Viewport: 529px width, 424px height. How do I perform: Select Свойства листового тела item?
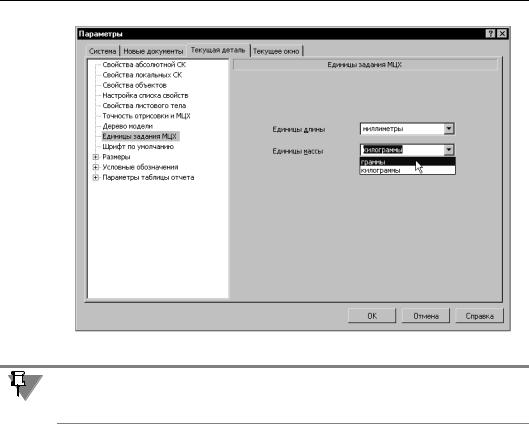tap(144, 106)
